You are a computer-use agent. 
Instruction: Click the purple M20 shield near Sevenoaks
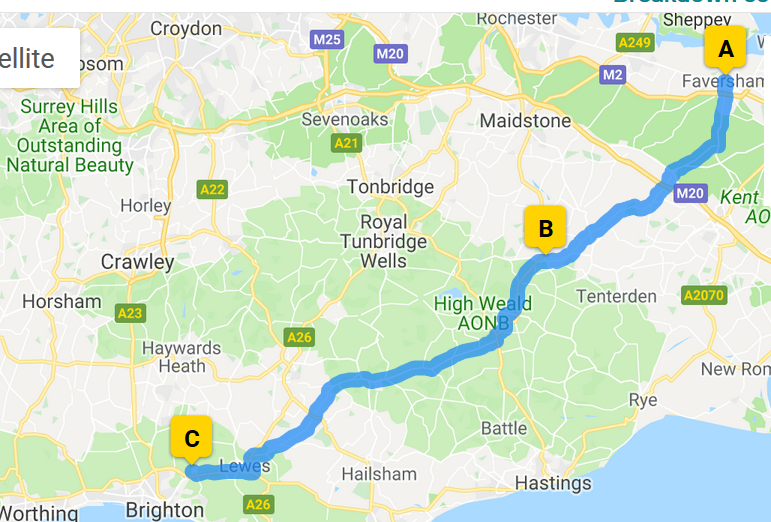[390, 54]
